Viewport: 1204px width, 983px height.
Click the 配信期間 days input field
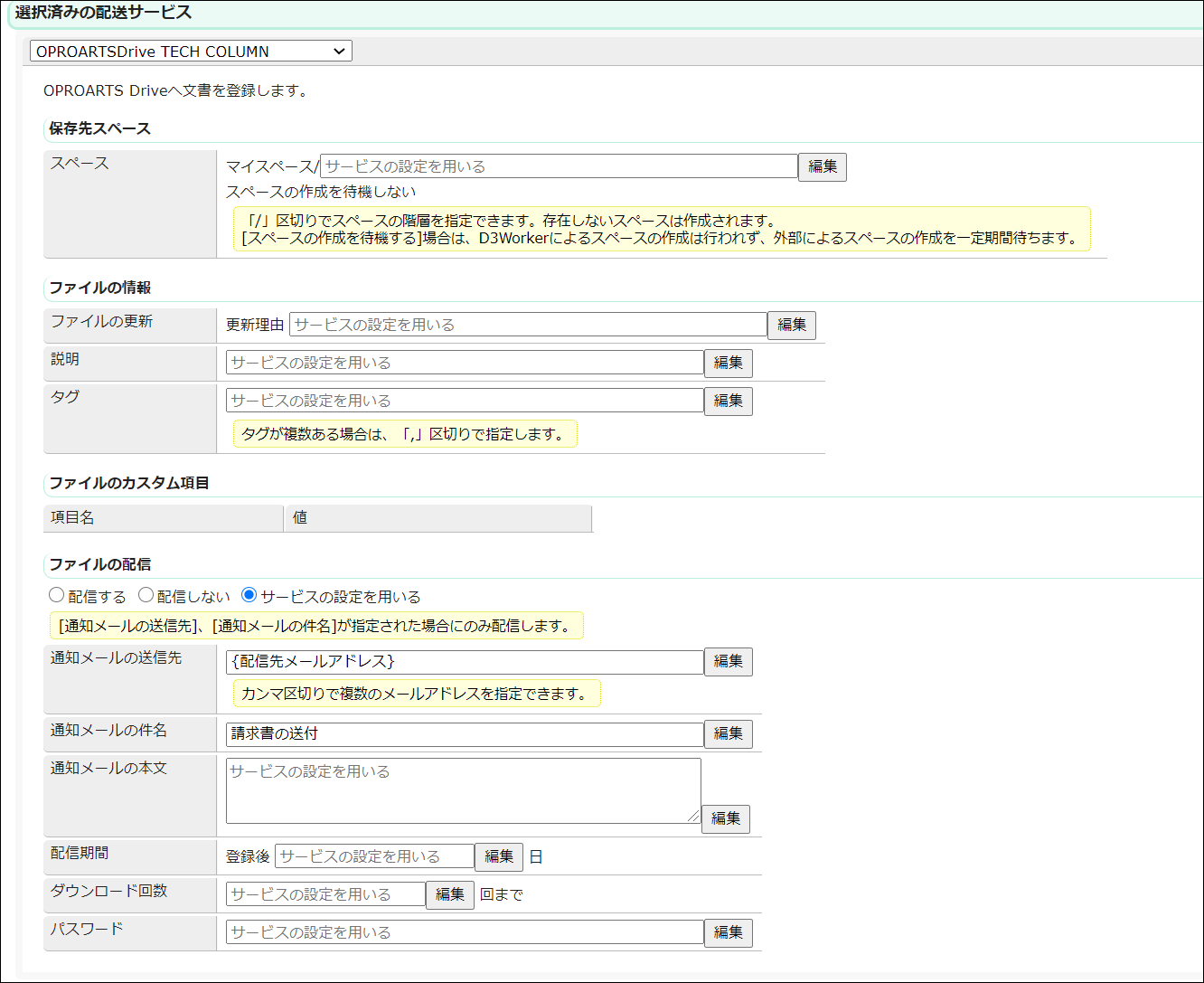coord(374,856)
